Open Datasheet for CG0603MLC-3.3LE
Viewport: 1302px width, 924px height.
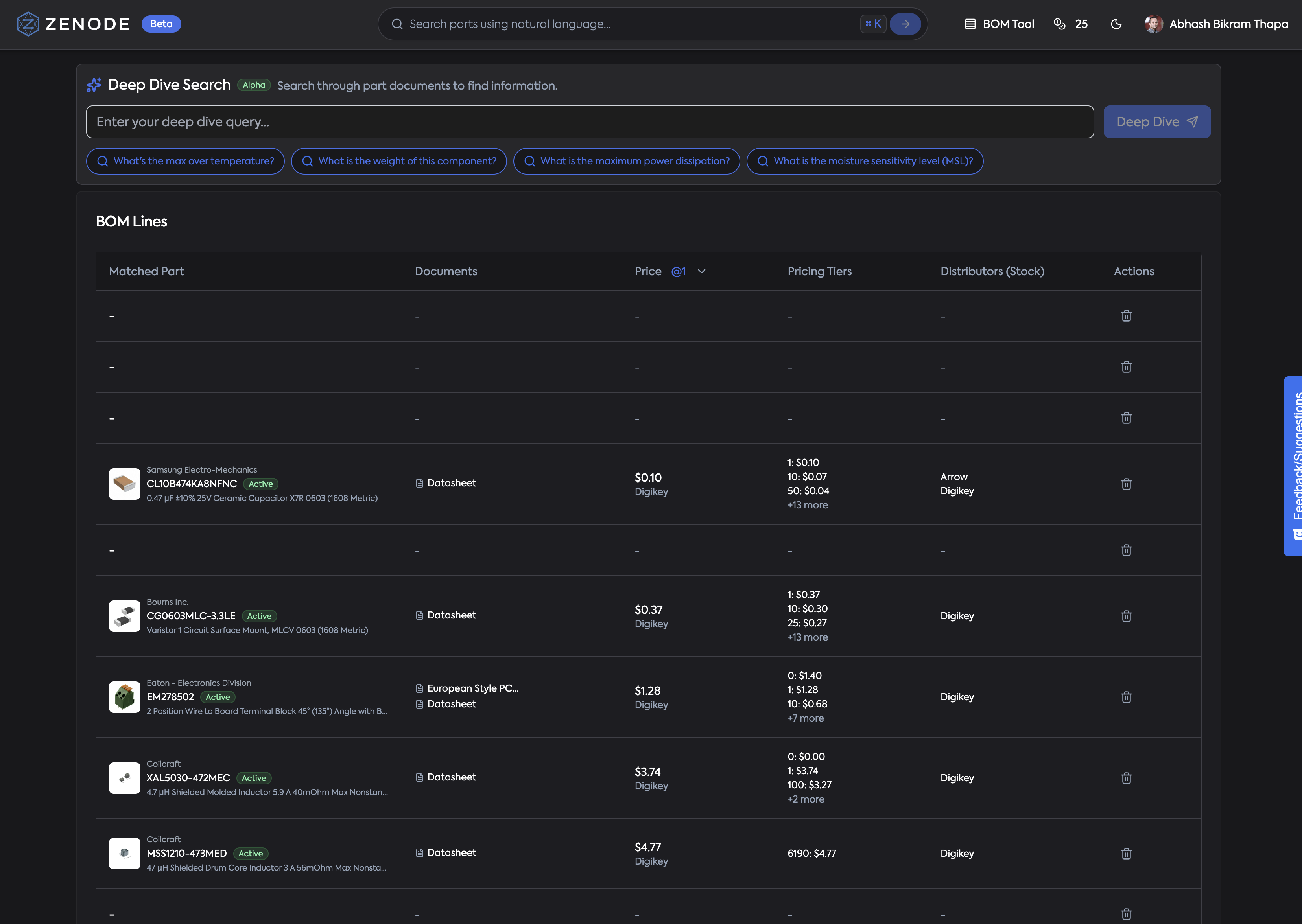tap(446, 616)
